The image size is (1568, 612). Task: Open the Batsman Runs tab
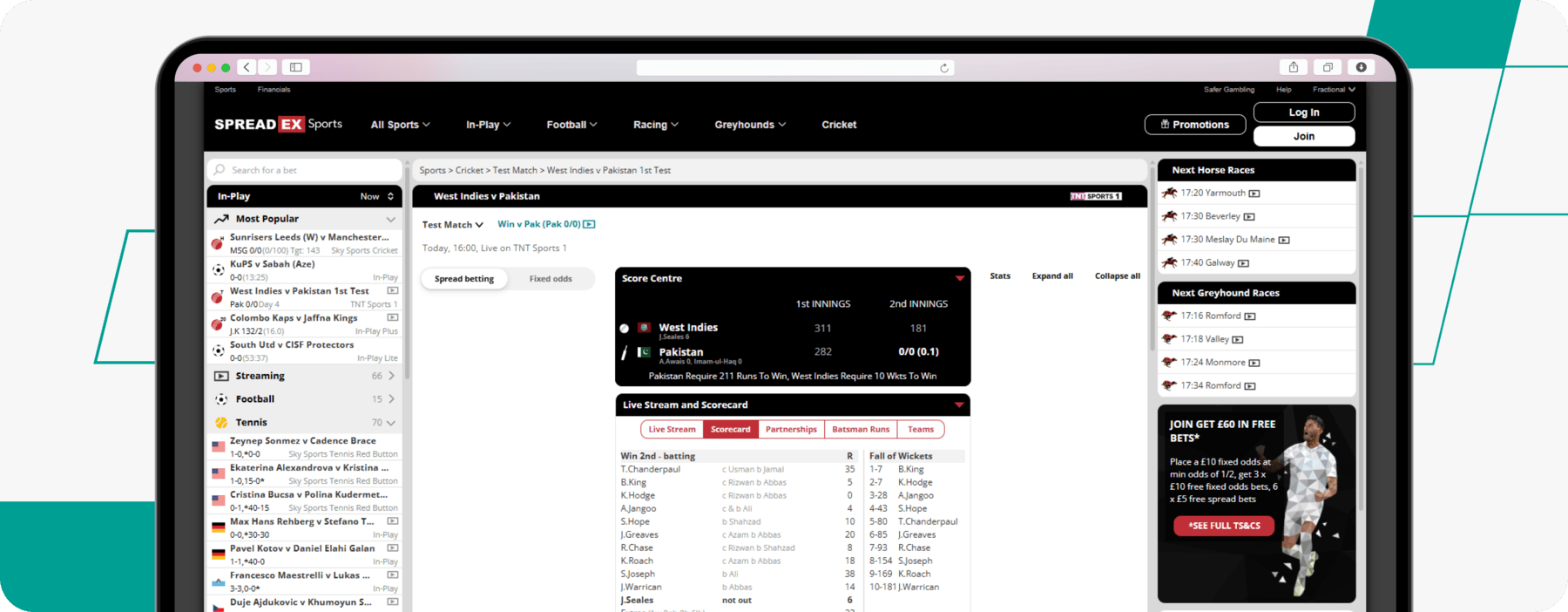click(x=861, y=430)
